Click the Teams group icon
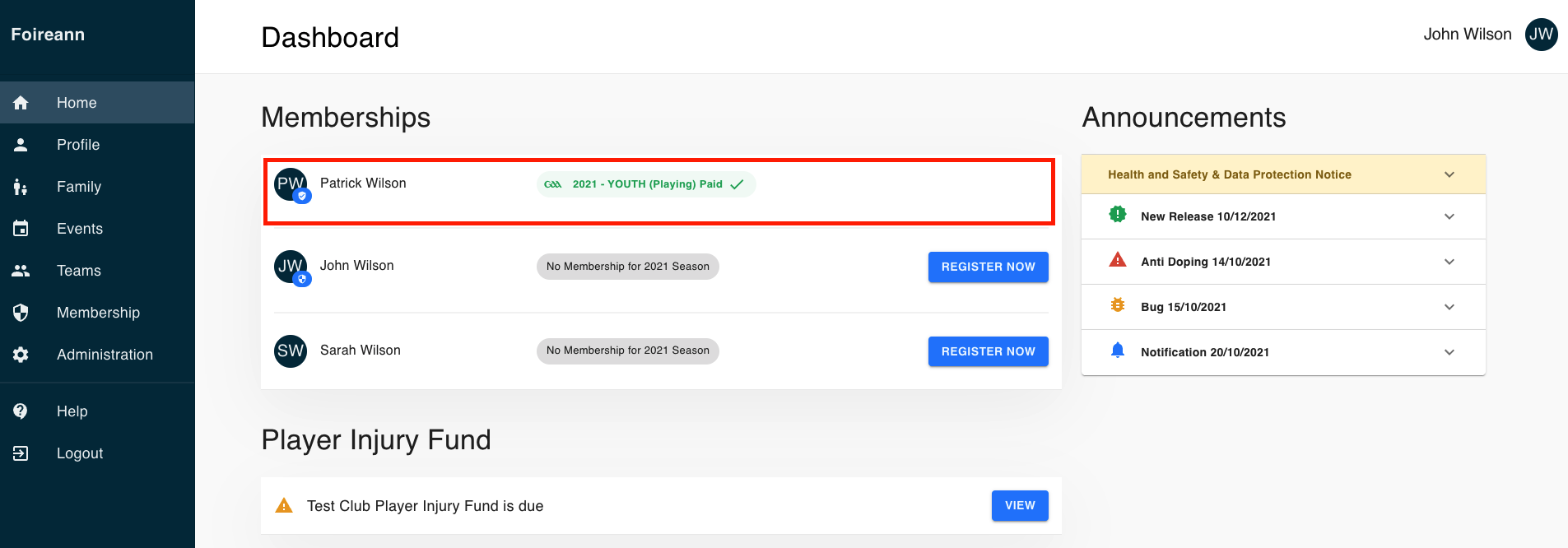 pyautogui.click(x=21, y=271)
